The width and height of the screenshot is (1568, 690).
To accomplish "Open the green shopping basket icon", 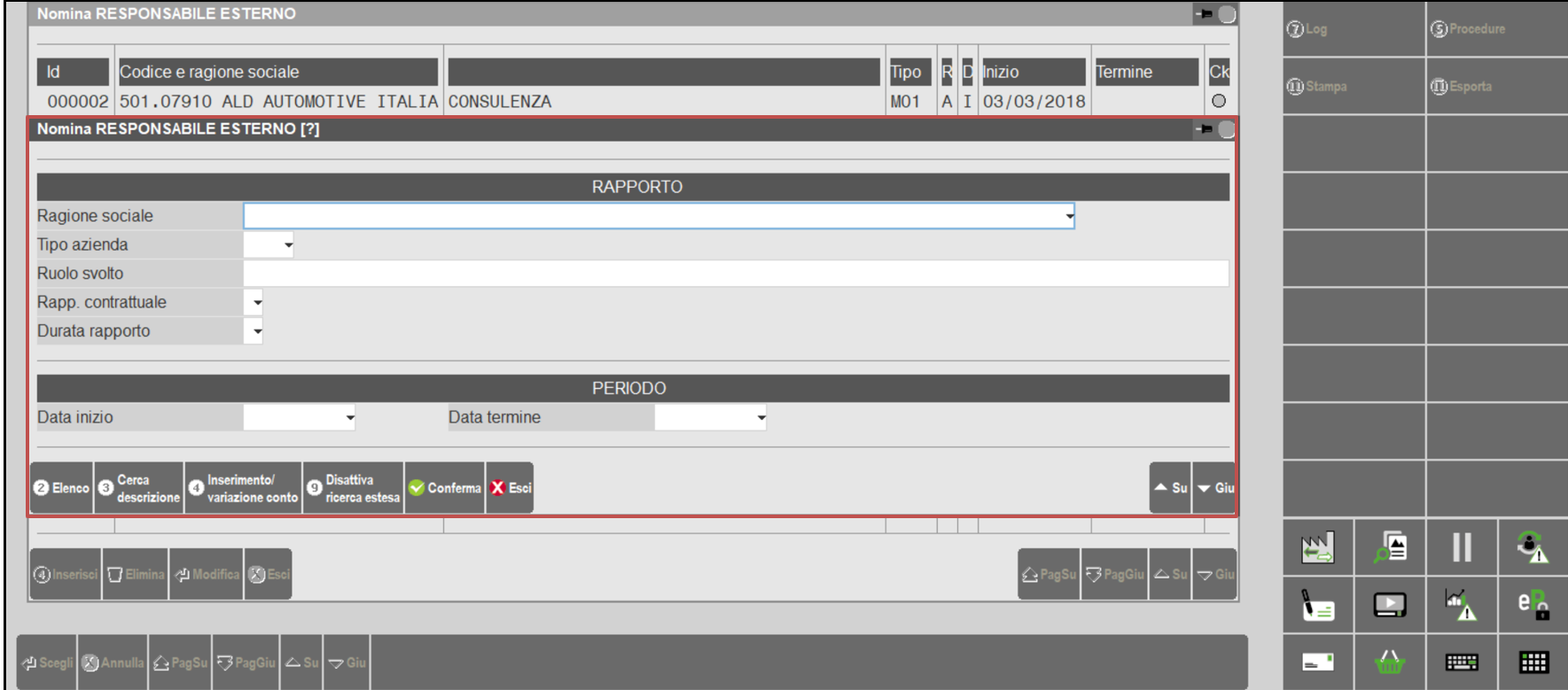I will [1389, 662].
